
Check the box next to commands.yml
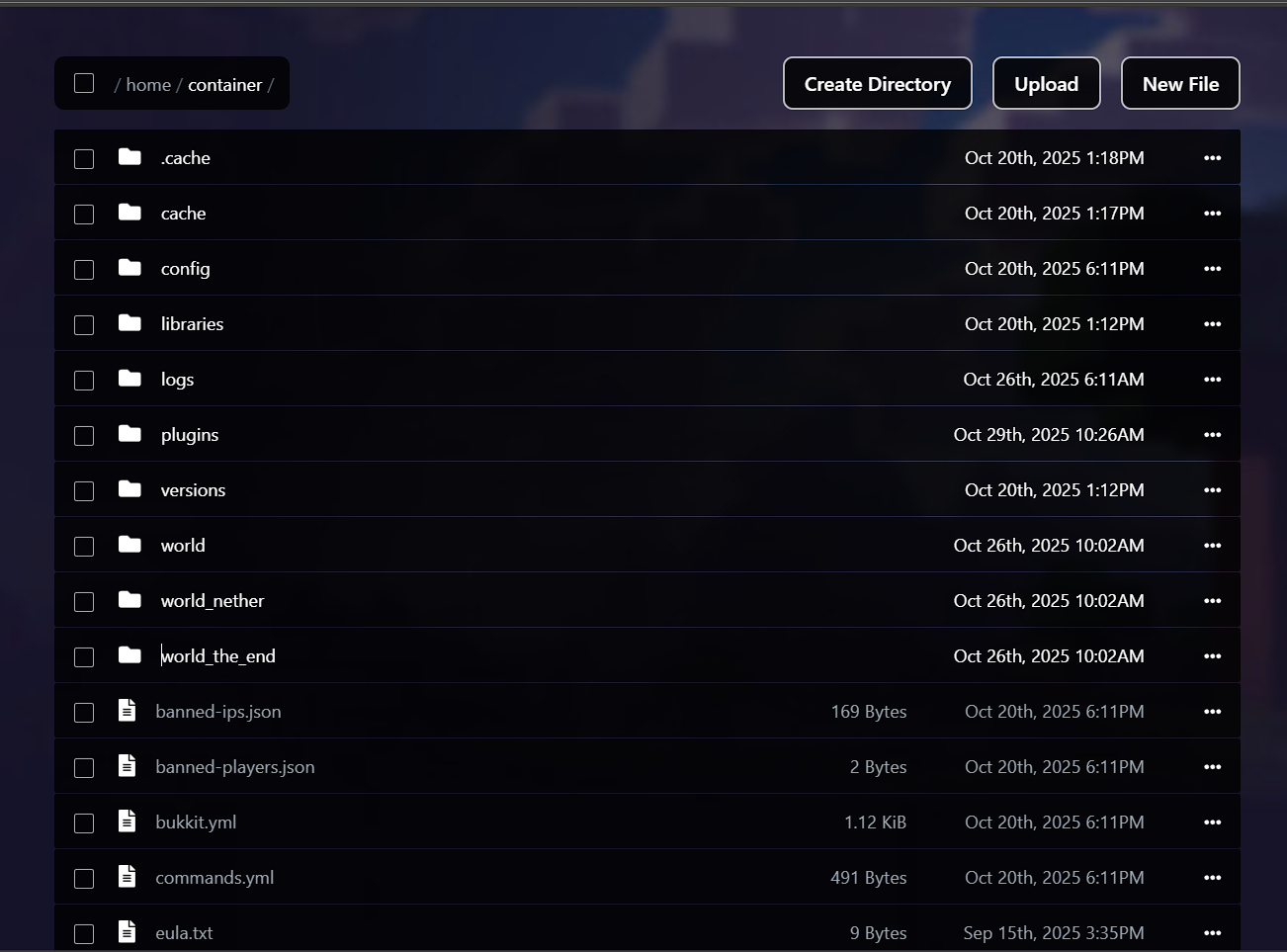click(x=84, y=878)
